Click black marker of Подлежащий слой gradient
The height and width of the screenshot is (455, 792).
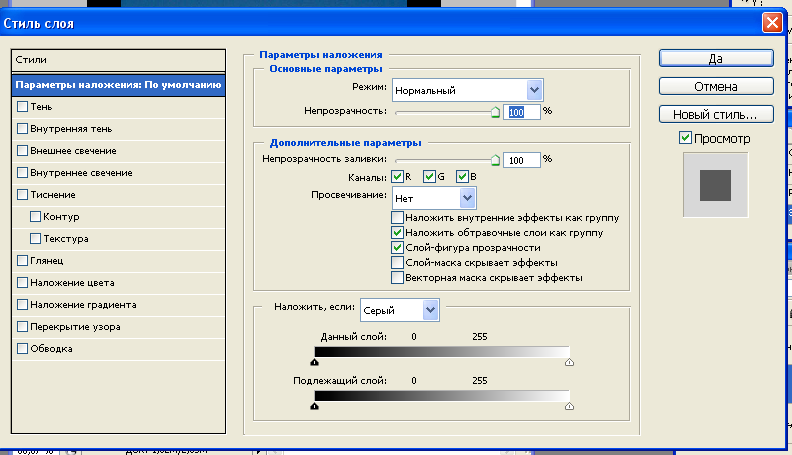[x=315, y=406]
